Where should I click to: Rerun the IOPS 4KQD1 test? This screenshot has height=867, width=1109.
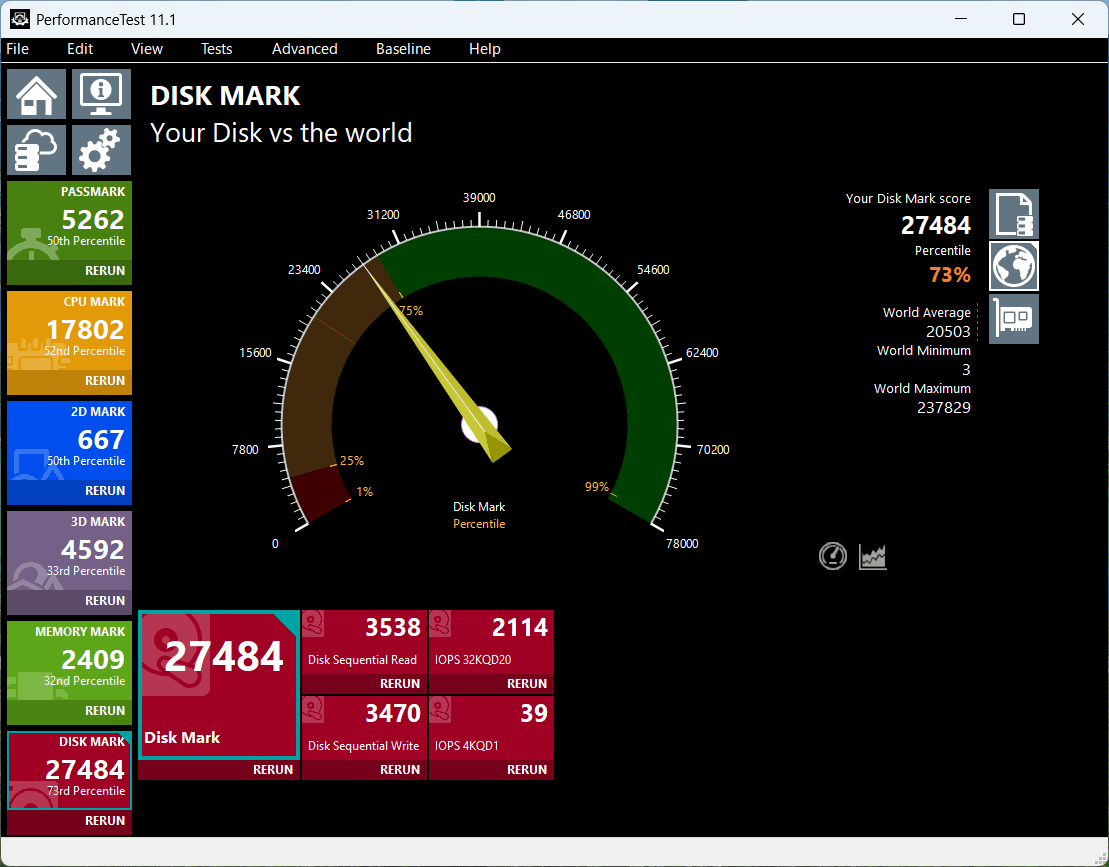[526, 769]
